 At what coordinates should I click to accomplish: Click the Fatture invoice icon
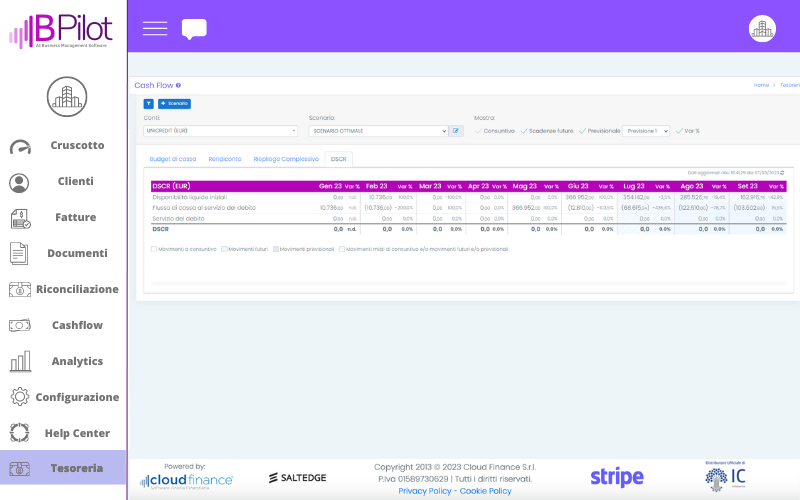point(20,219)
